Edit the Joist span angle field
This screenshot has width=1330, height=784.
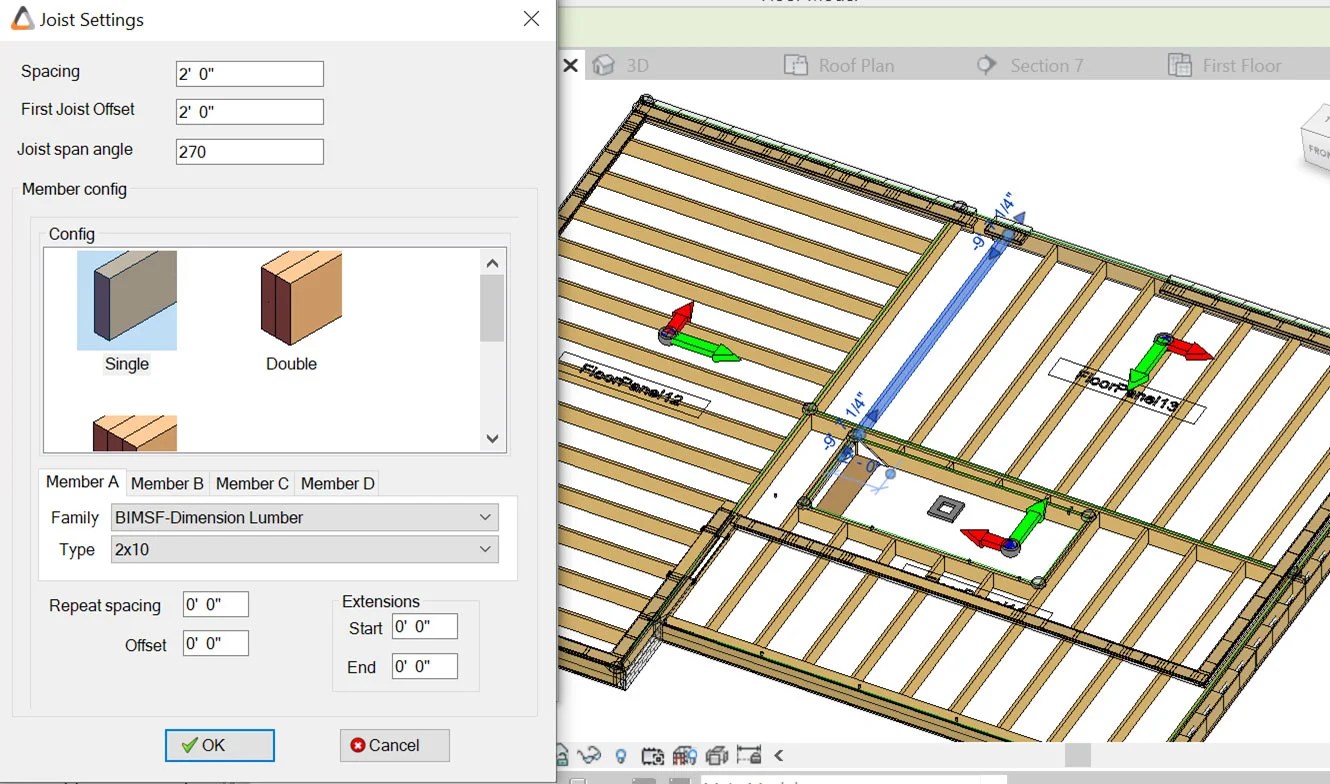click(x=248, y=151)
